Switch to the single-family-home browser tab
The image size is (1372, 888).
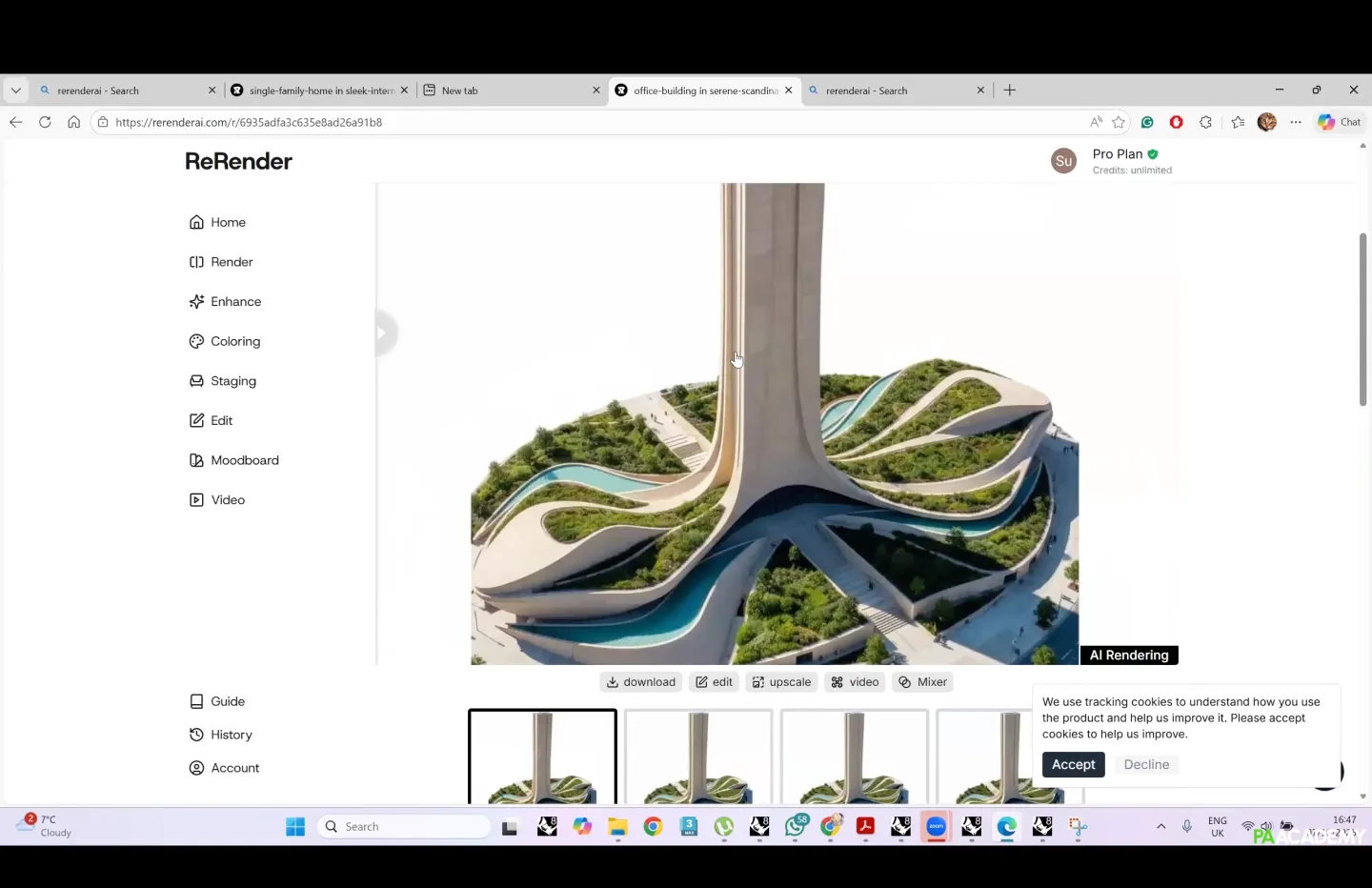(x=319, y=91)
